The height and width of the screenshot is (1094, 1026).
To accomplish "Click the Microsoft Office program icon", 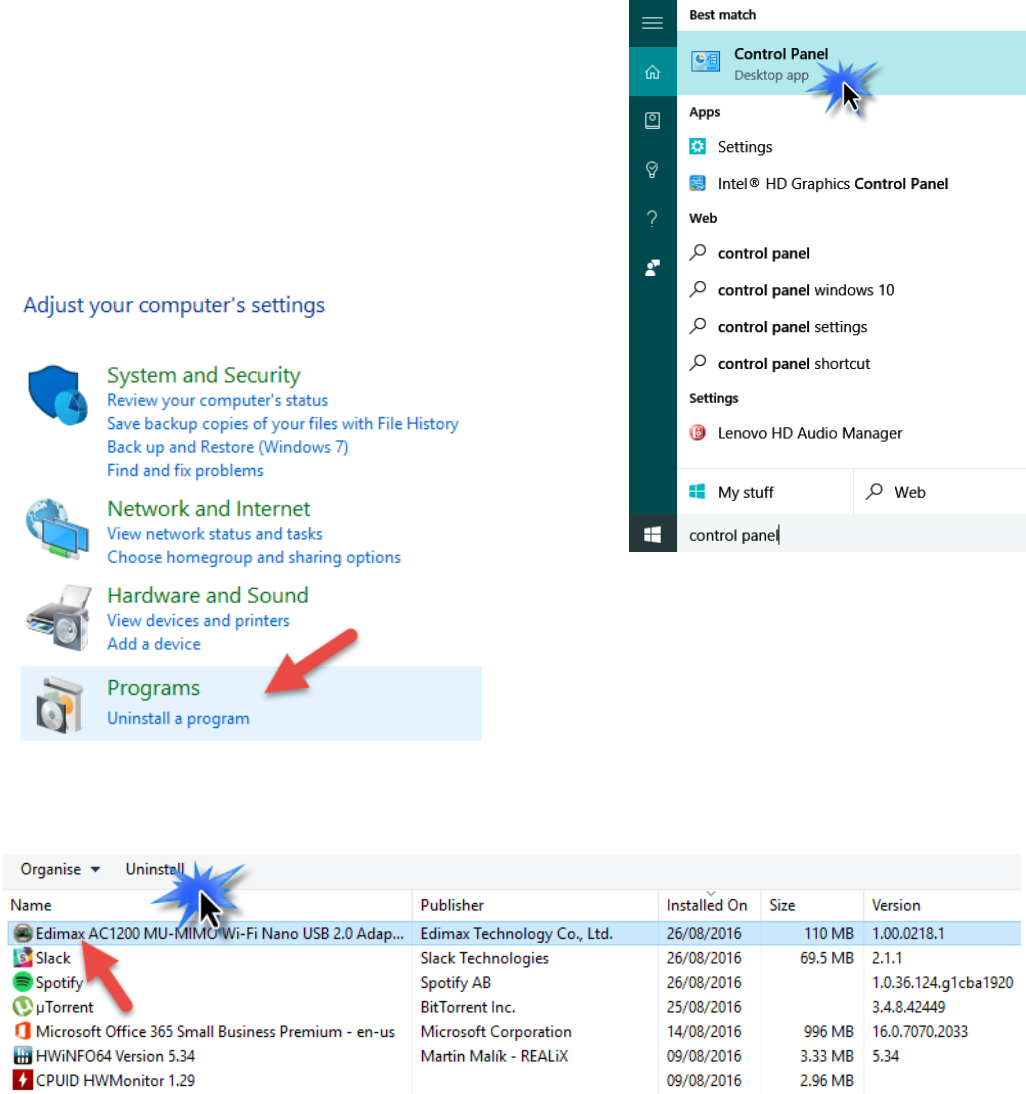I will tap(23, 1031).
